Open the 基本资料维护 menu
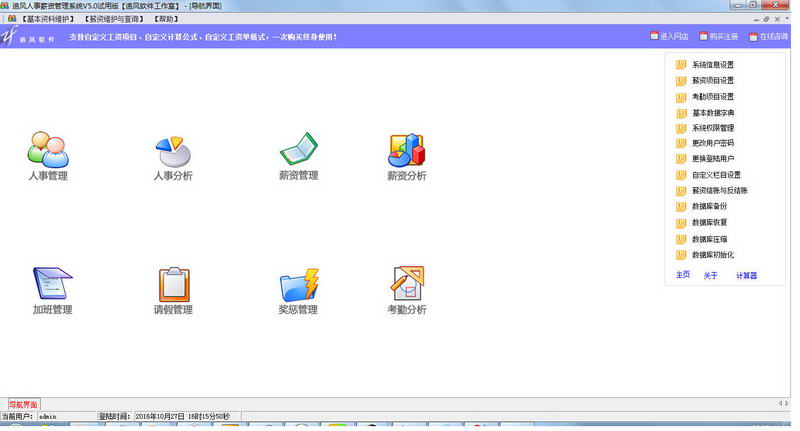Viewport: 800px width, 431px height. 48,19
